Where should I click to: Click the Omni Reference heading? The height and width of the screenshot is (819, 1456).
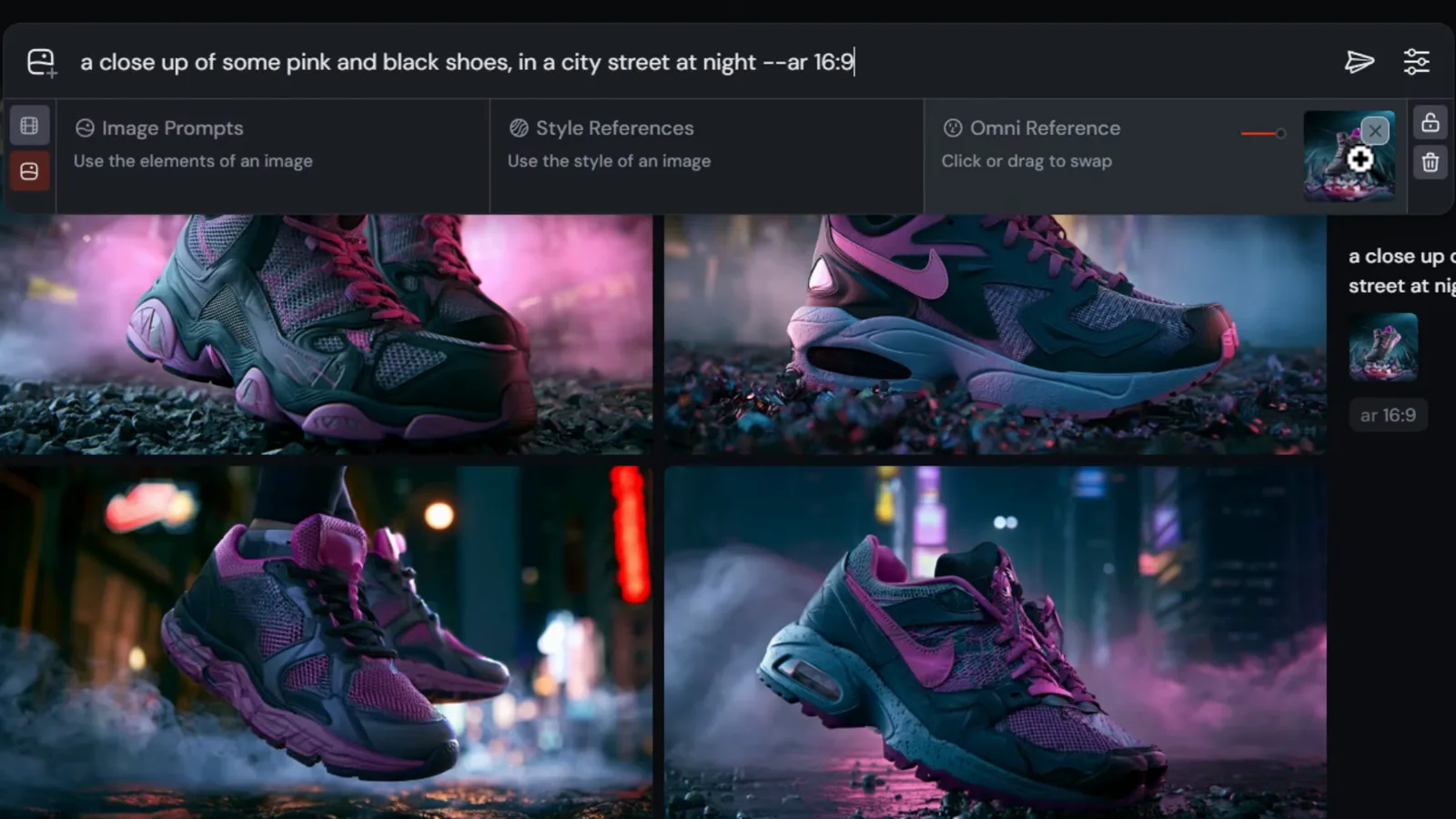[1045, 128]
